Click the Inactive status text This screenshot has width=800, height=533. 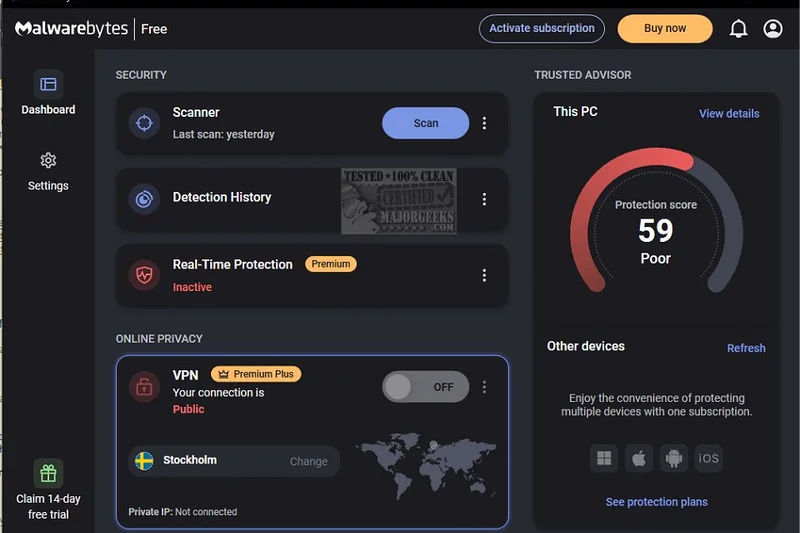coord(192,287)
